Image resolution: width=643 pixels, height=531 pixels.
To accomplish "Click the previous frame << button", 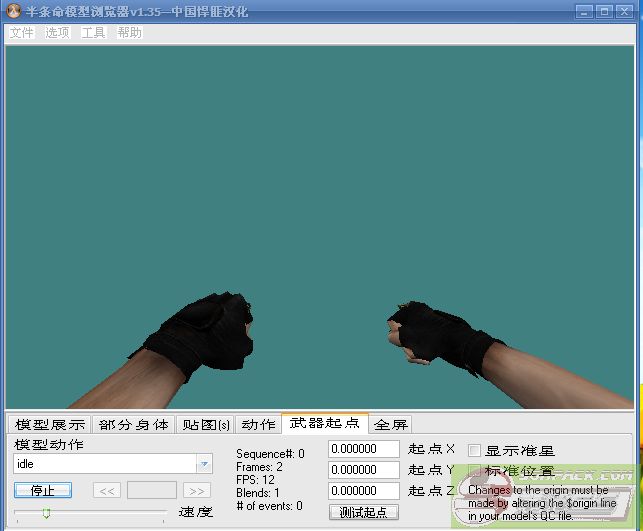I will tap(107, 490).
